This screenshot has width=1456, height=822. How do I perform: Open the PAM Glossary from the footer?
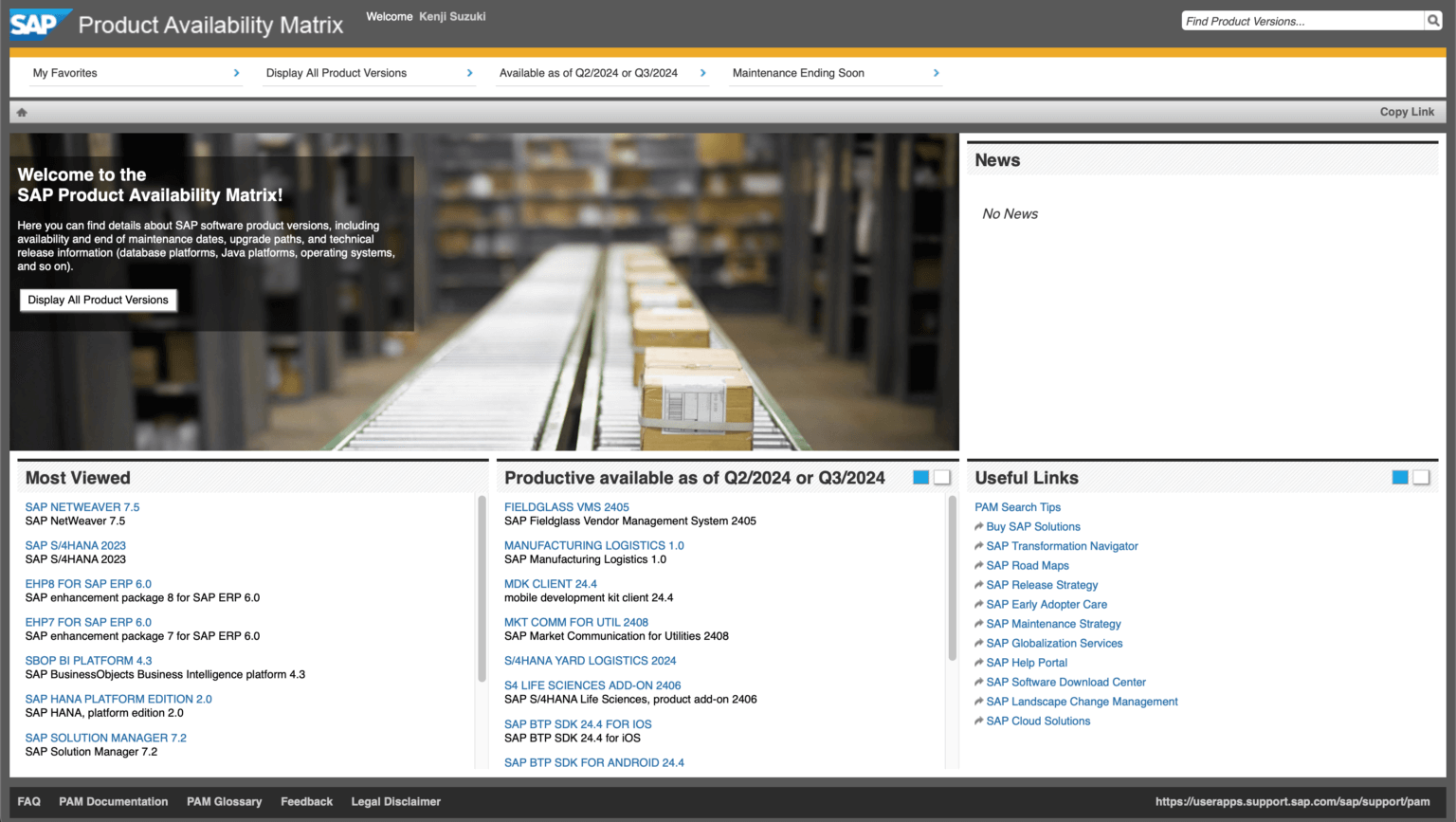[x=224, y=801]
